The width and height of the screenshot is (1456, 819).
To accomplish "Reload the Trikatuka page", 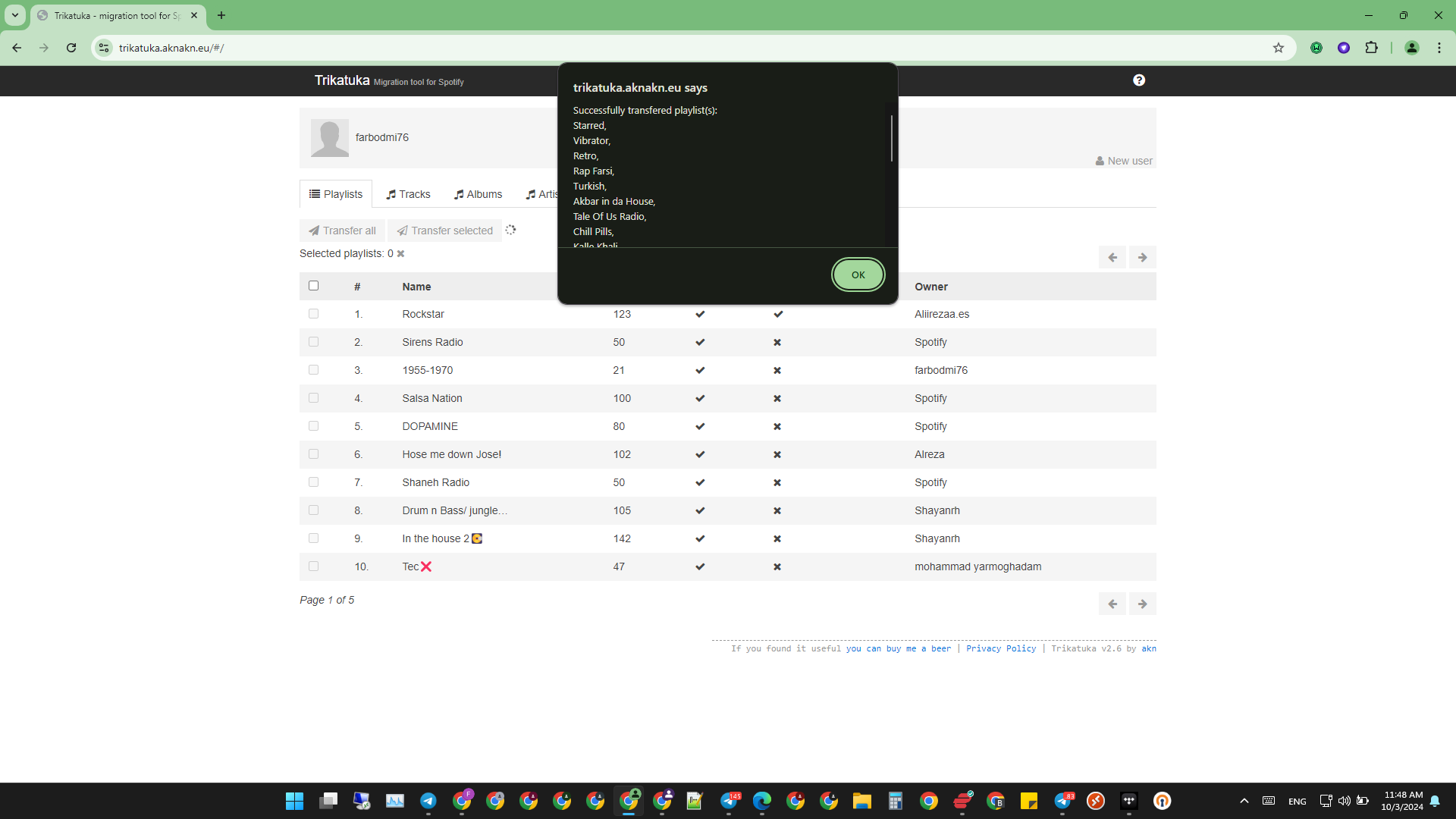I will (x=71, y=48).
